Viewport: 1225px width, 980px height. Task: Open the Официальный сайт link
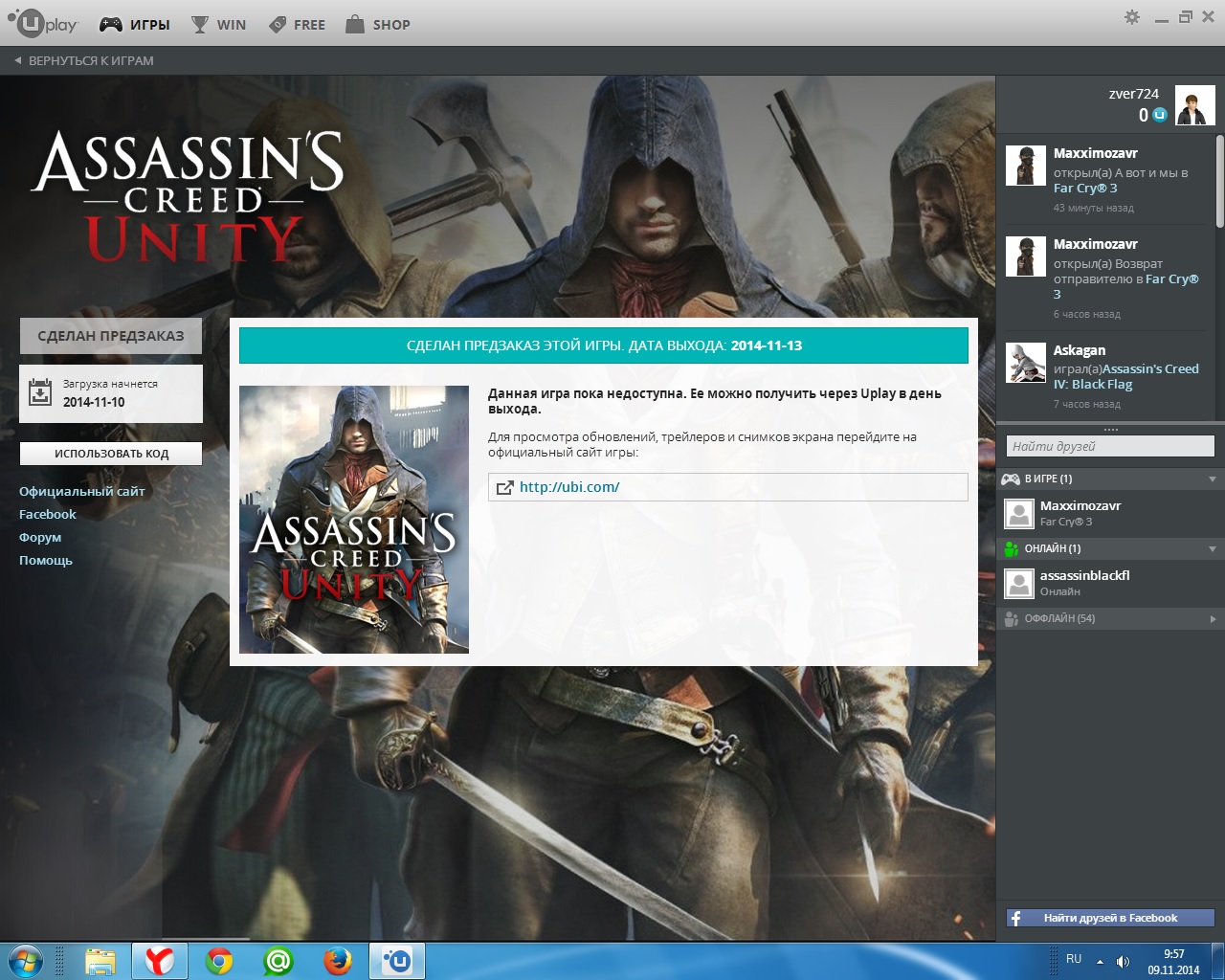(82, 491)
